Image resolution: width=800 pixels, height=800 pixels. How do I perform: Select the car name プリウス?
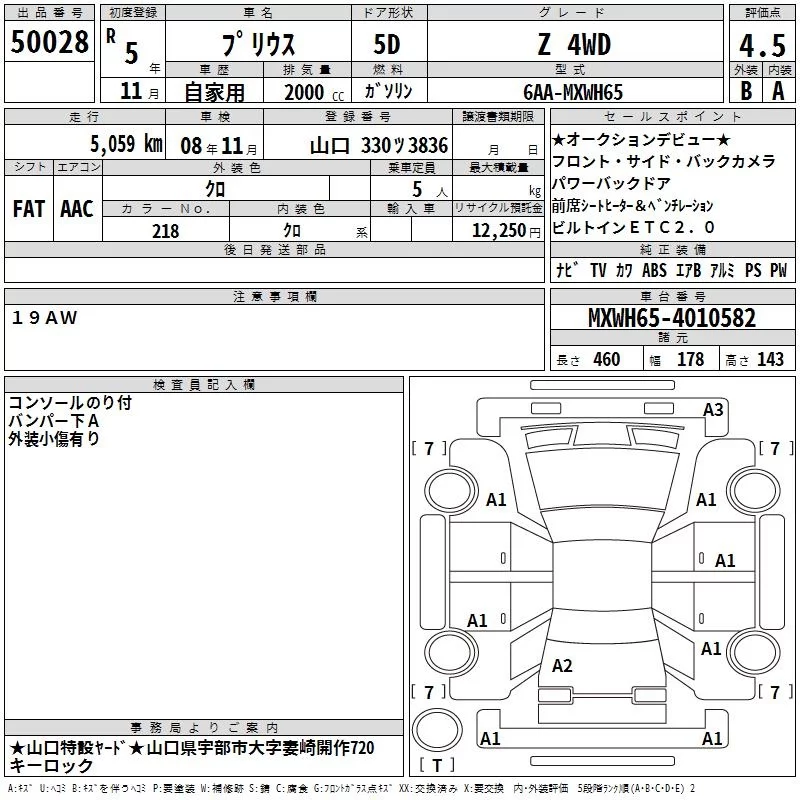point(259,44)
